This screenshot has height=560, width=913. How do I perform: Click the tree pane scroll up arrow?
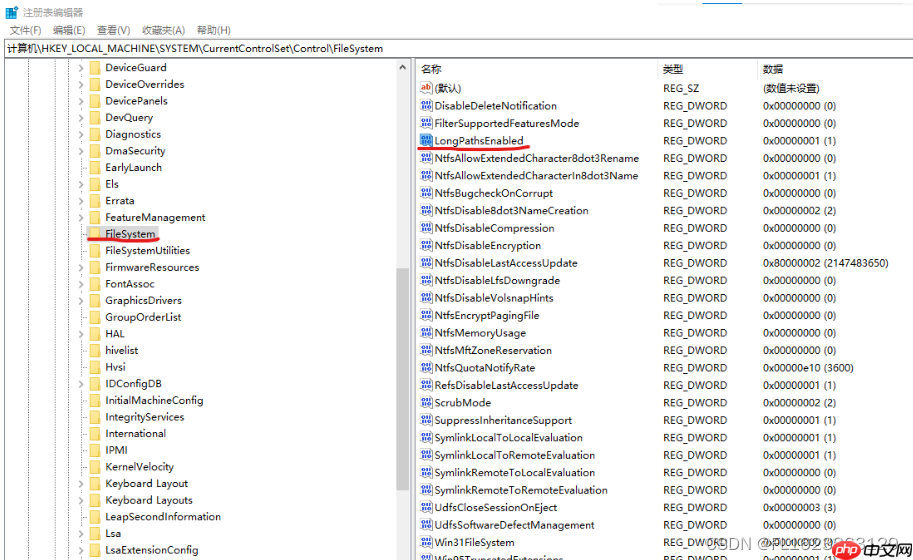[x=402, y=68]
